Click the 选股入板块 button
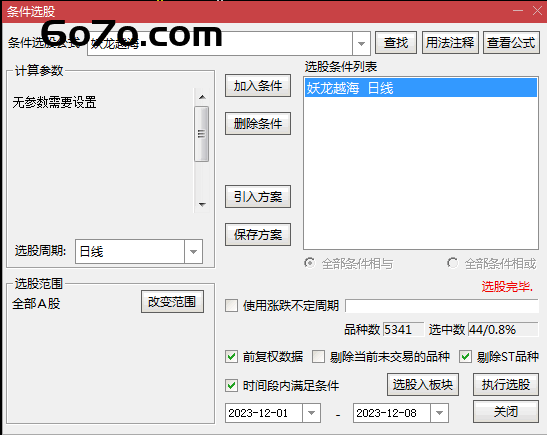The height and width of the screenshot is (435, 547). [423, 384]
